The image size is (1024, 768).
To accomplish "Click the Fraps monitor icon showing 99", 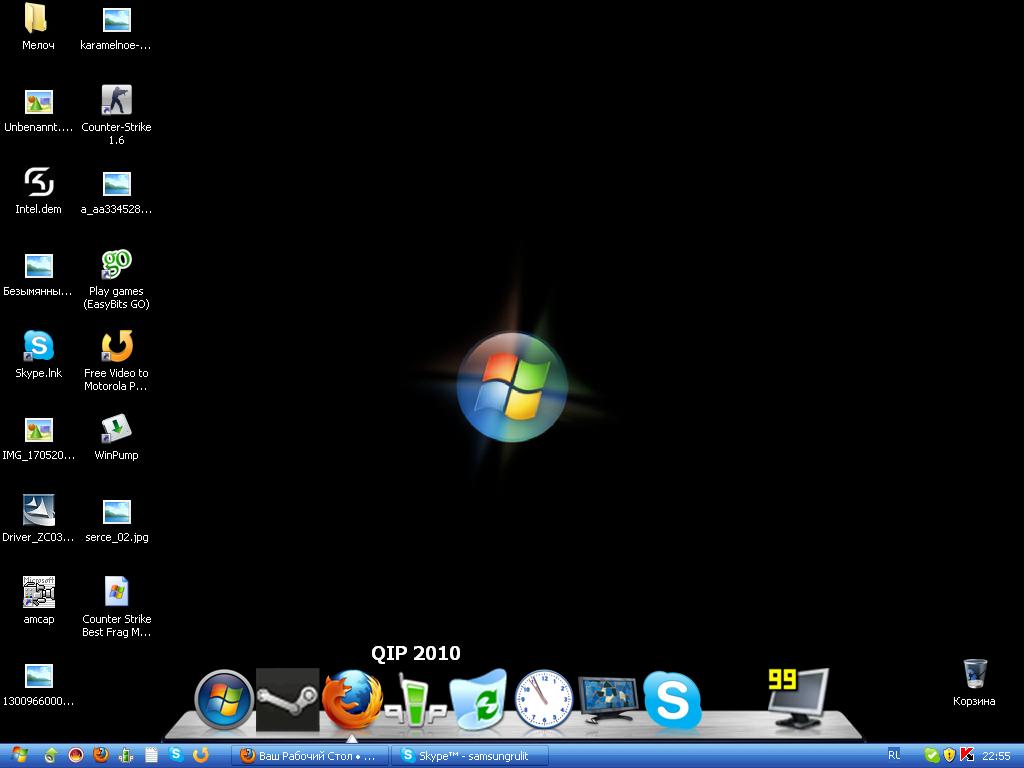I will [798, 698].
